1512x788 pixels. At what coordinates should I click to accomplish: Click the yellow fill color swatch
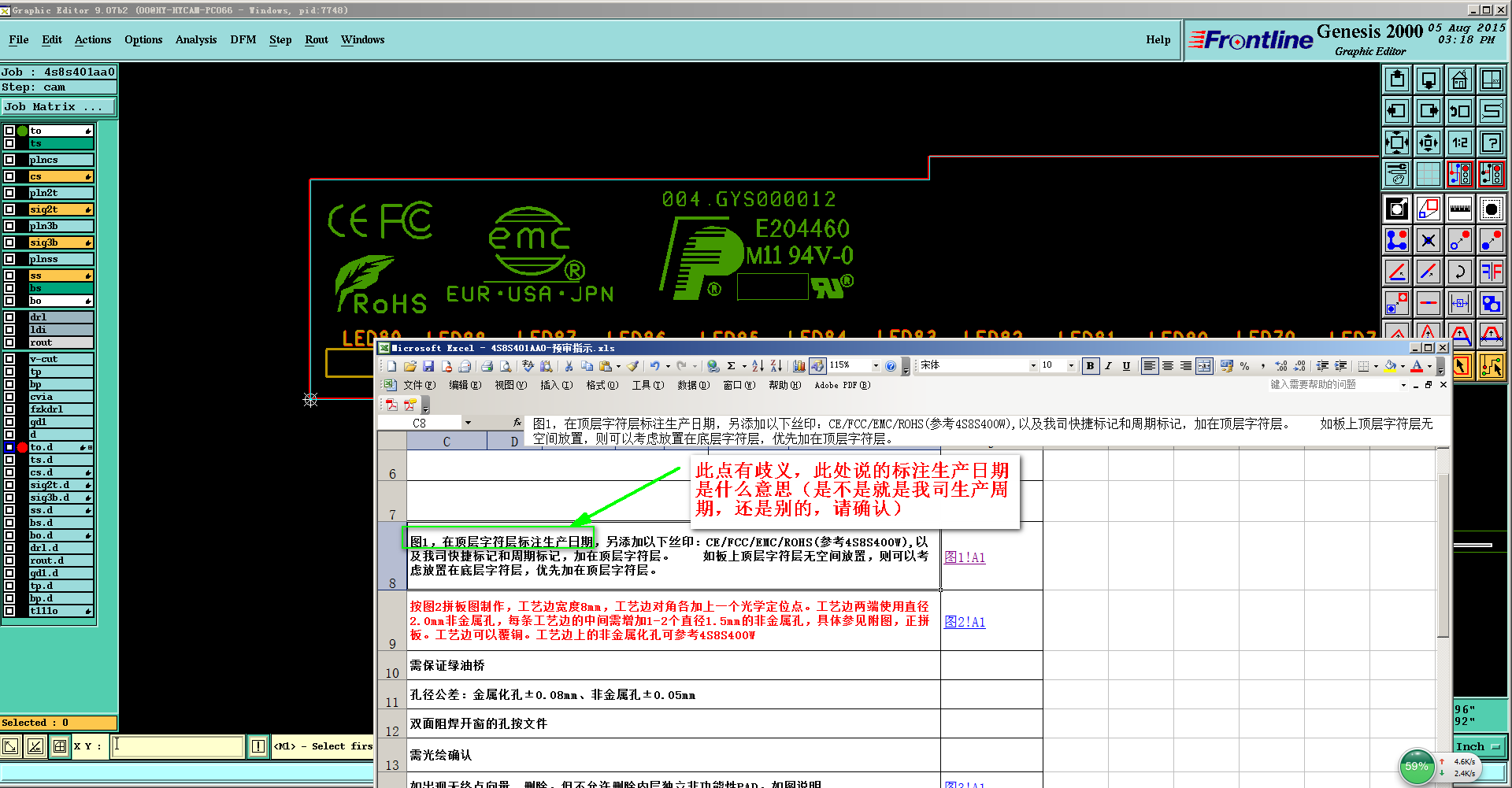(1391, 366)
